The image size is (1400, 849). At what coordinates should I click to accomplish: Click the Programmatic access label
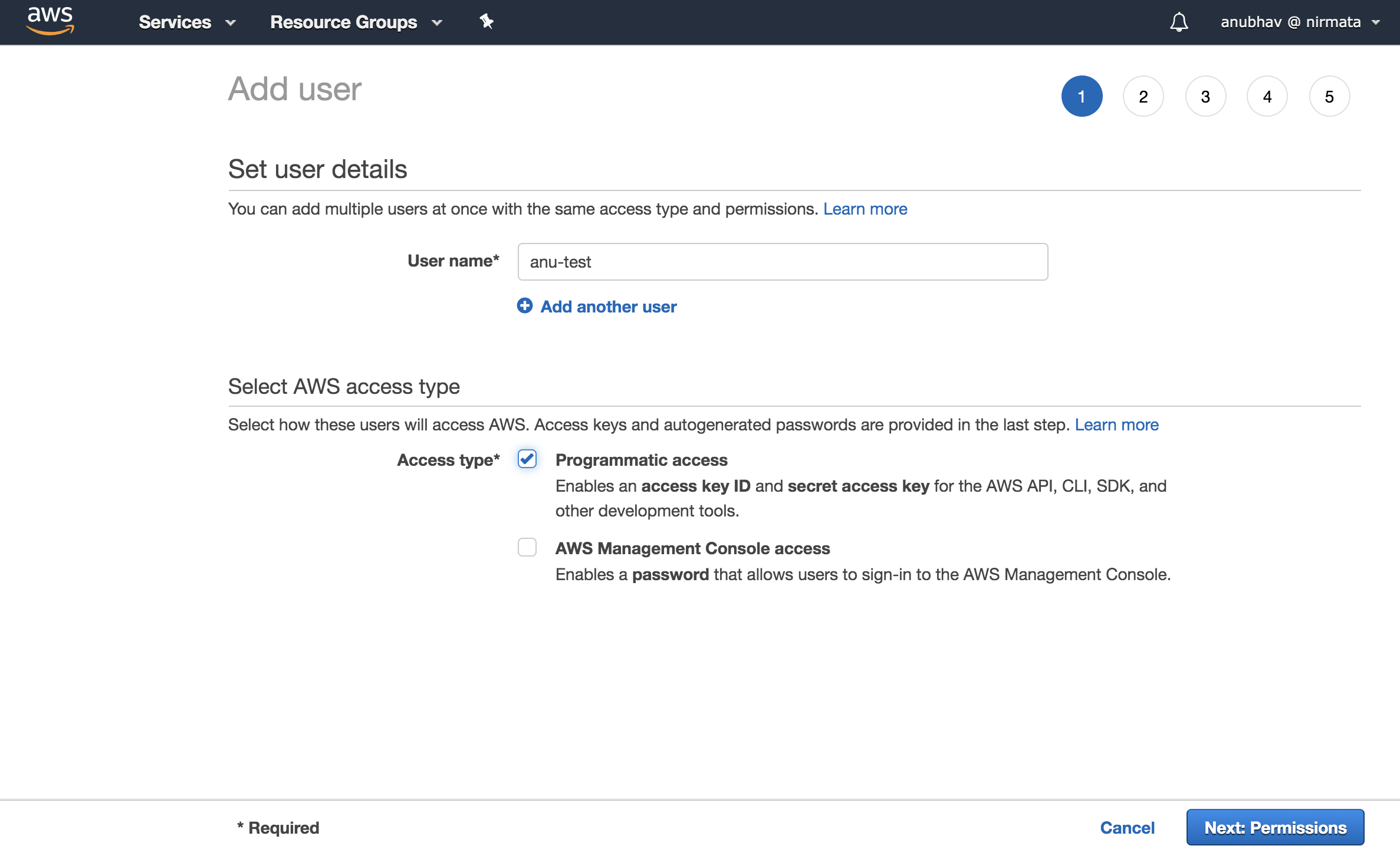(642, 460)
